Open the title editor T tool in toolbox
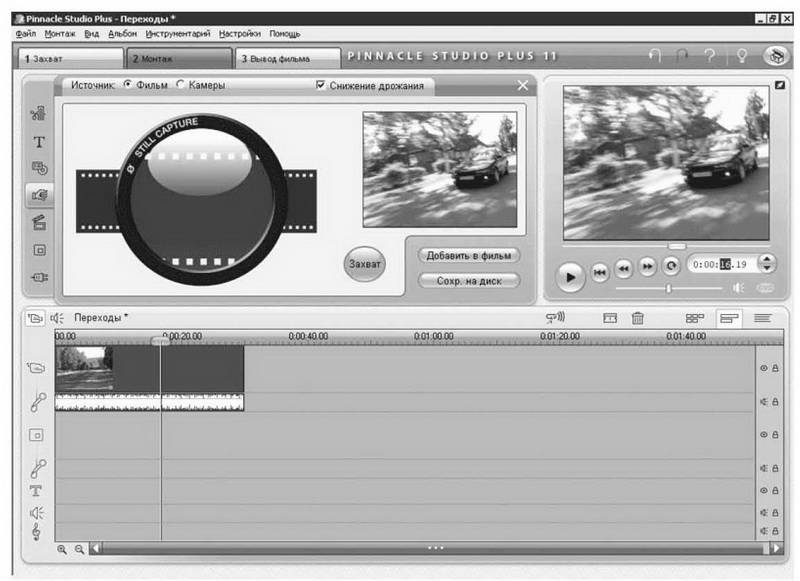The height and width of the screenshot is (581, 800). tap(39, 141)
